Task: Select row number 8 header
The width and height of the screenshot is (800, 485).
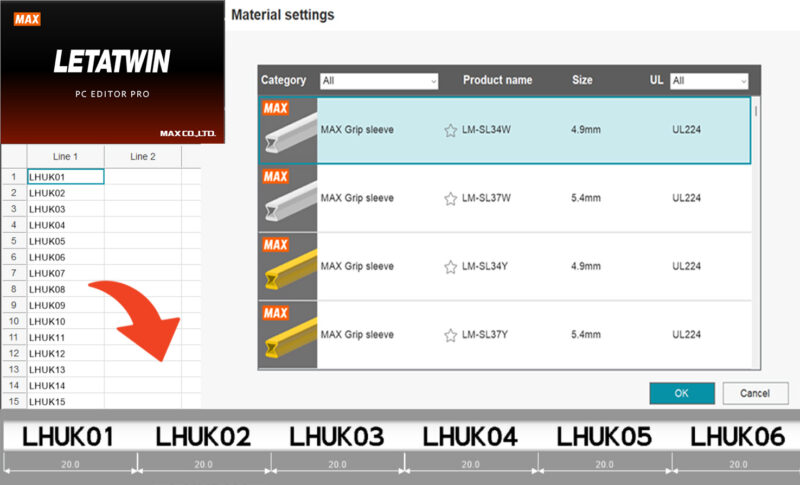Action: pos(13,289)
